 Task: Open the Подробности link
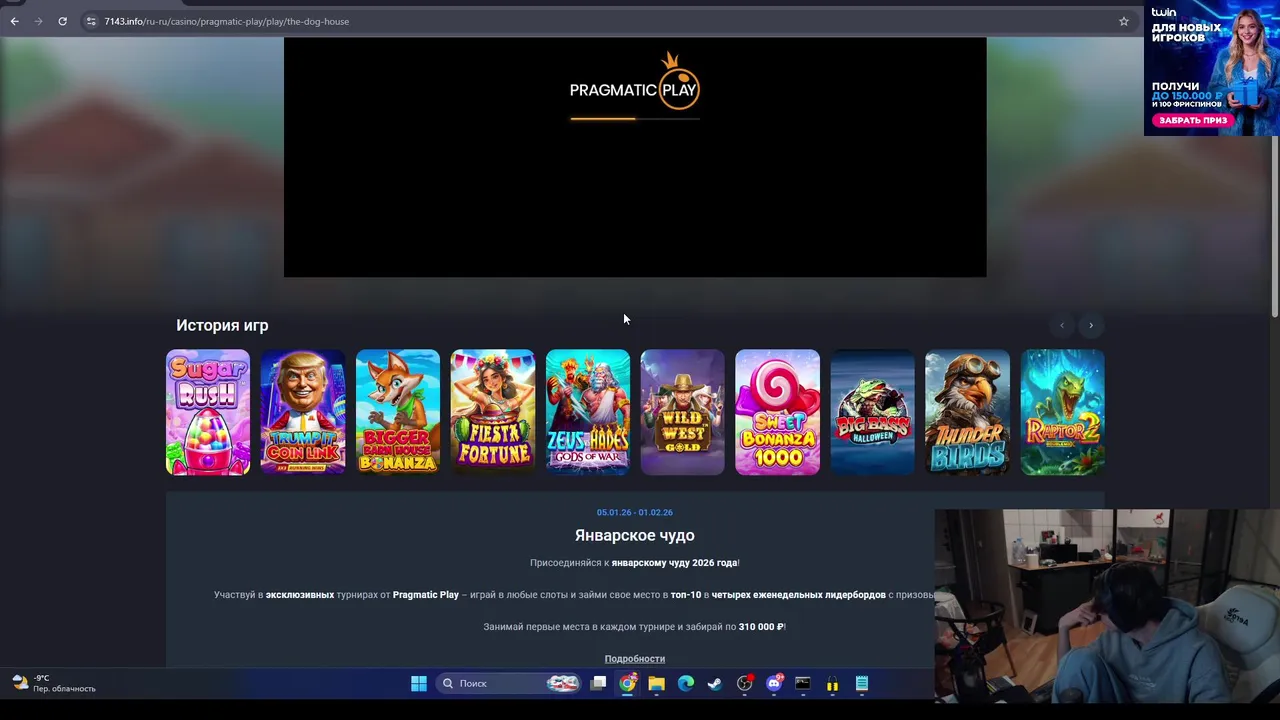click(x=634, y=658)
